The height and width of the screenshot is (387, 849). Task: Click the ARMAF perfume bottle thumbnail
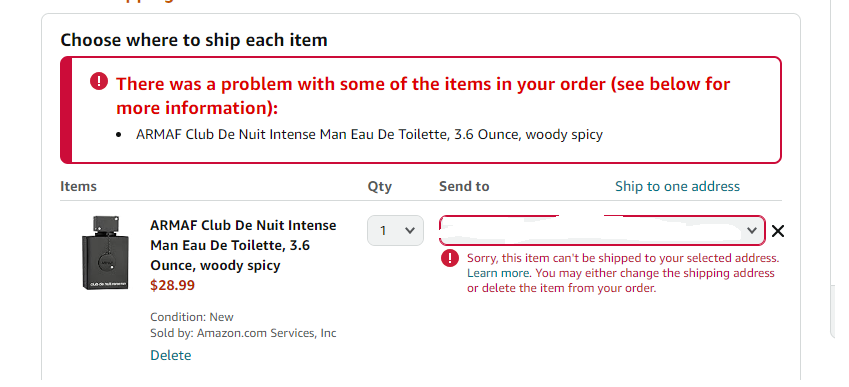106,253
